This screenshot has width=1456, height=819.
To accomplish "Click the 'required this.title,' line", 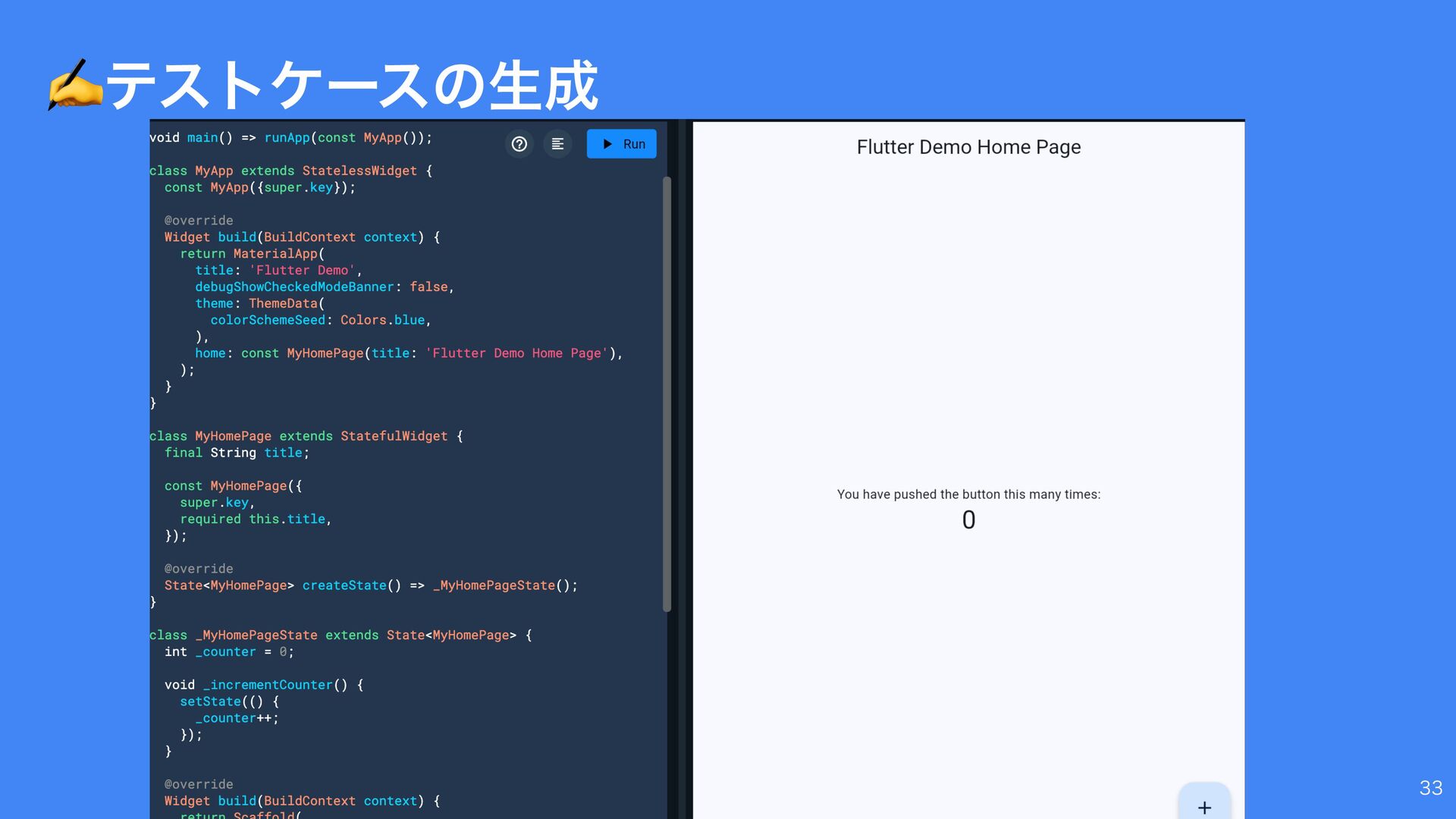I will [x=256, y=519].
